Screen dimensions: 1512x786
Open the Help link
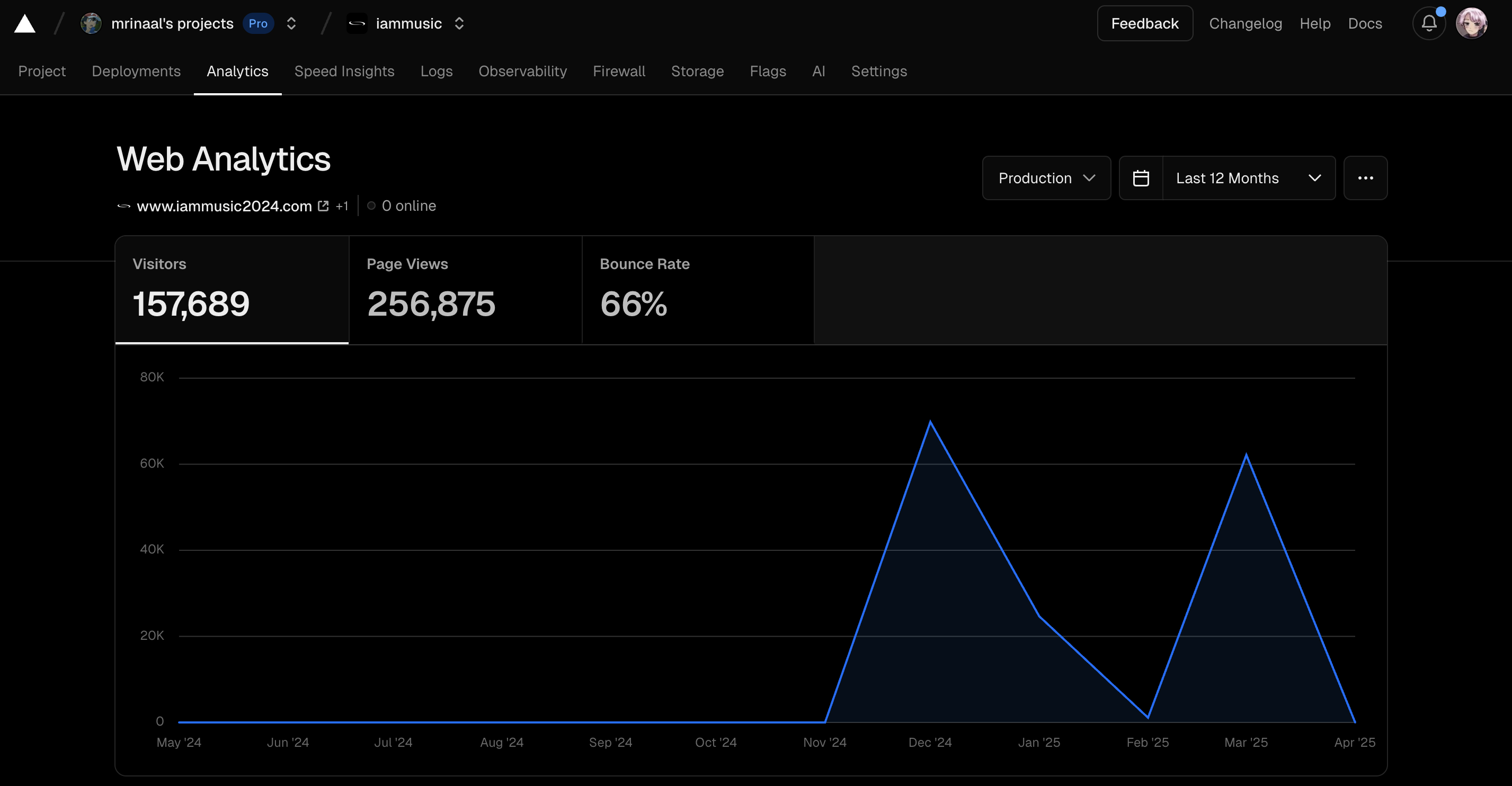(x=1315, y=23)
